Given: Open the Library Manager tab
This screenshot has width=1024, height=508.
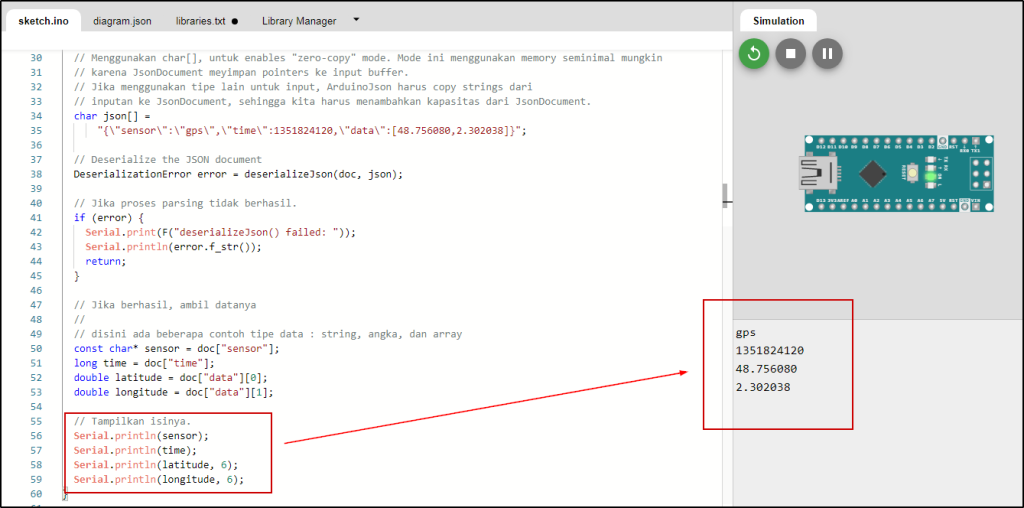Looking at the screenshot, I should pos(299,21).
